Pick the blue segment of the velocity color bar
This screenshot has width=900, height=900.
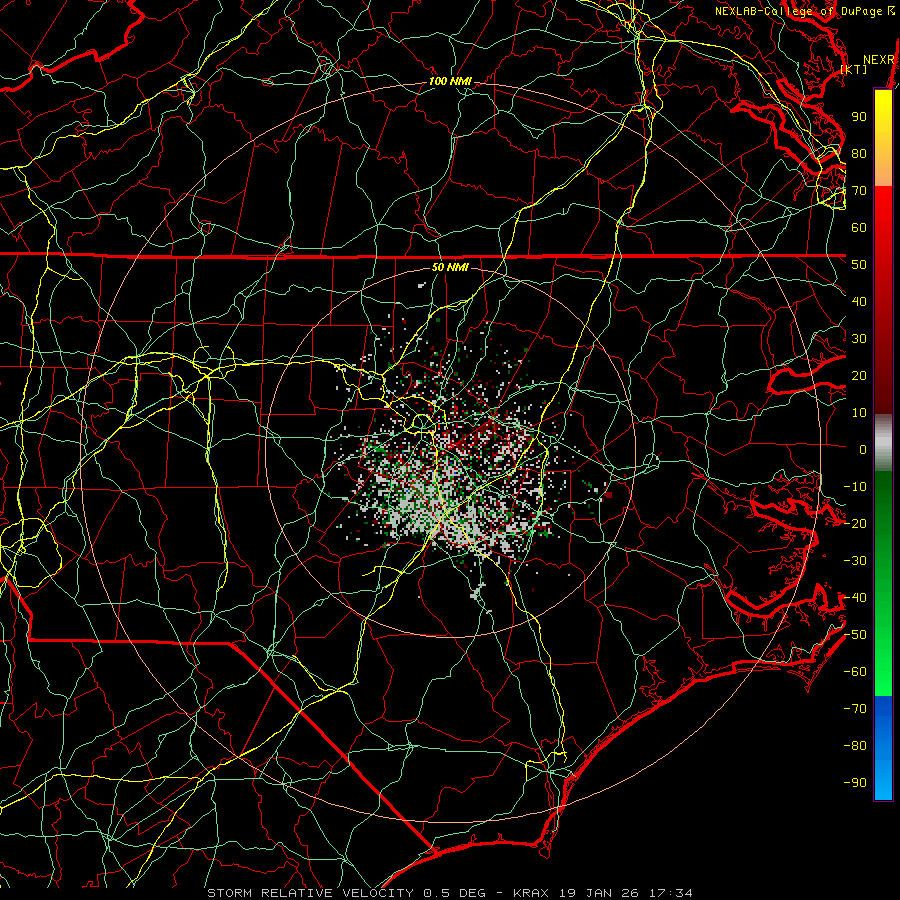(883, 747)
